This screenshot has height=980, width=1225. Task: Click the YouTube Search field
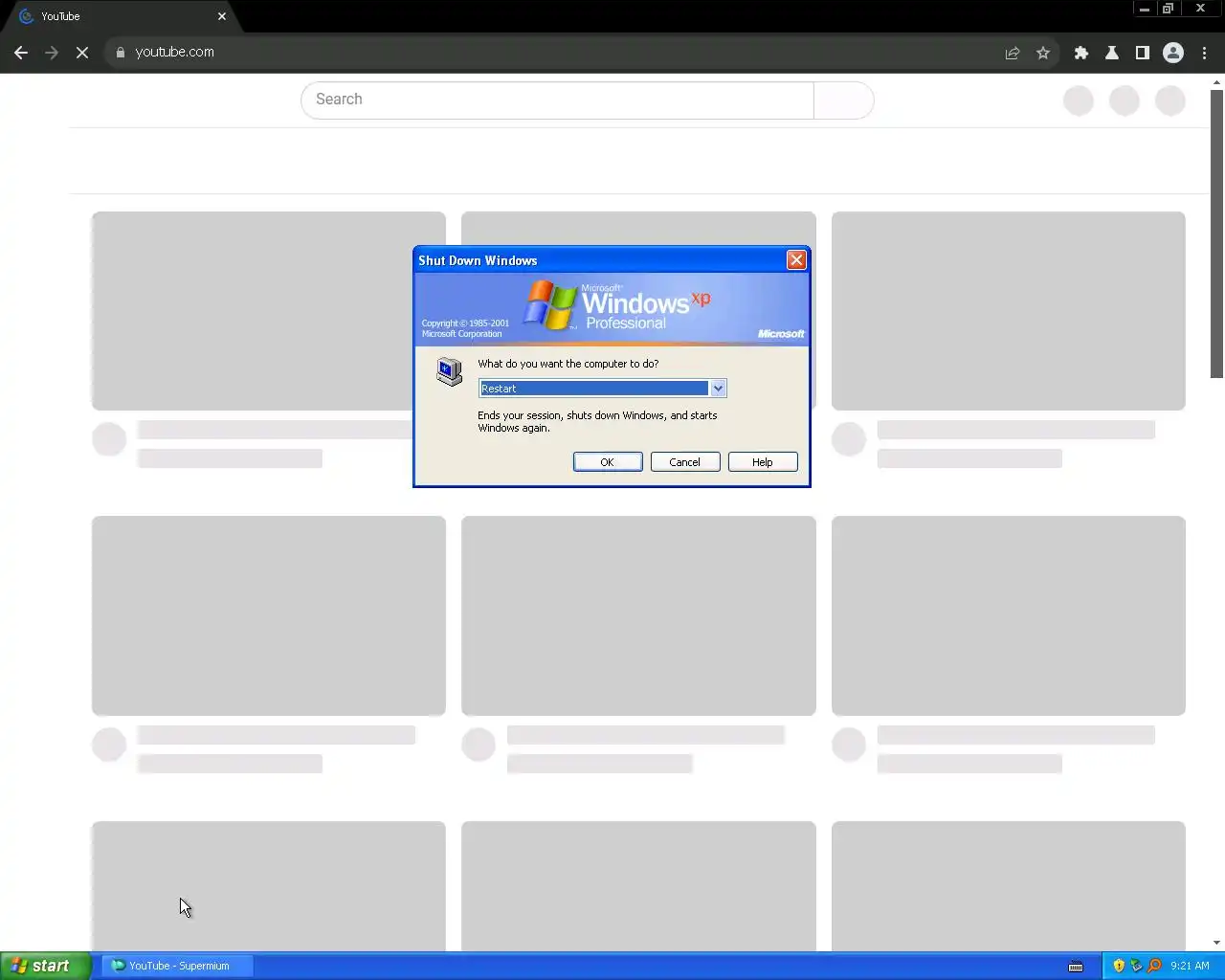click(557, 100)
